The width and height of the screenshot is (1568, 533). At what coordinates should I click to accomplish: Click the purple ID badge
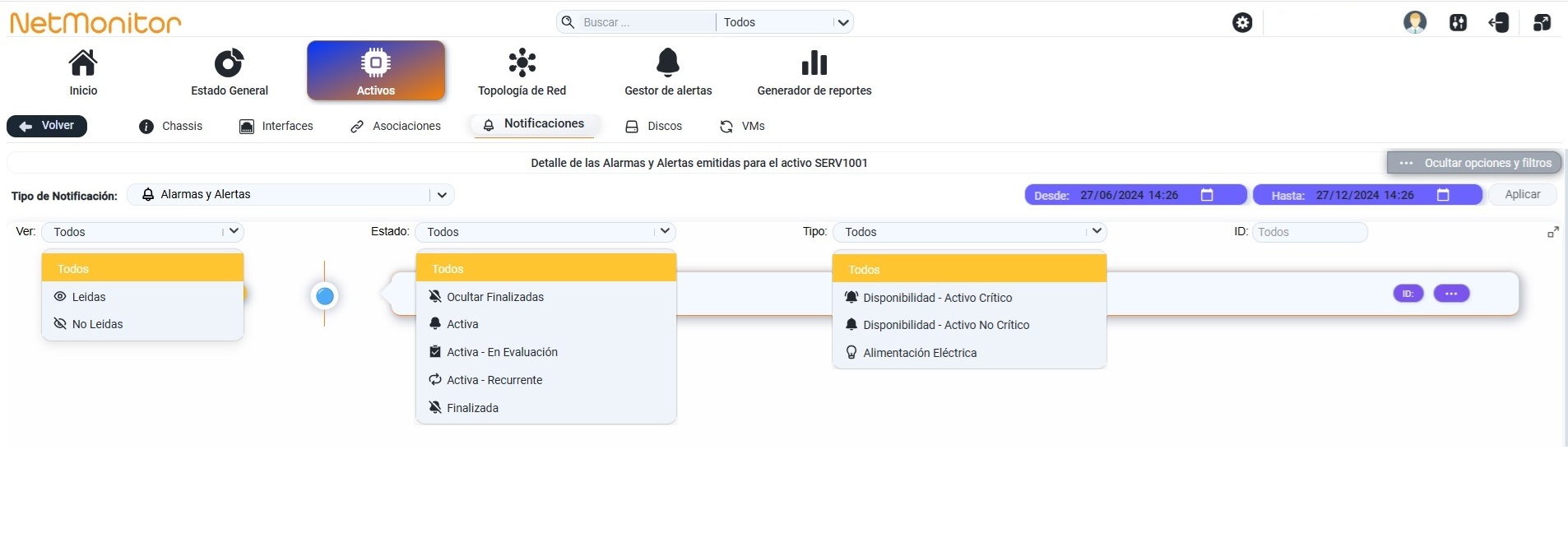[x=1408, y=294]
